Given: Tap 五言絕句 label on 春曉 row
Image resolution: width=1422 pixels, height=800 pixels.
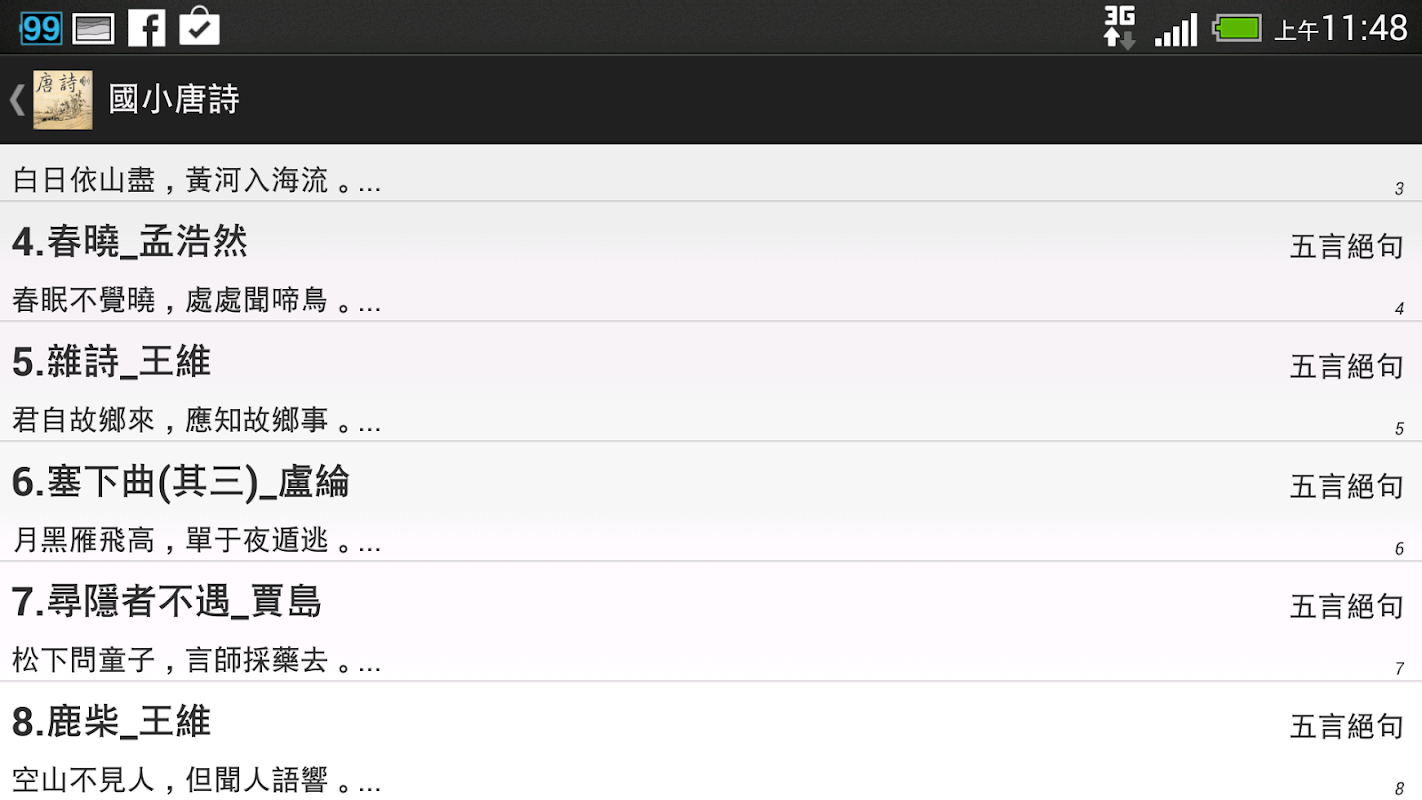Looking at the screenshot, I should (x=1347, y=246).
